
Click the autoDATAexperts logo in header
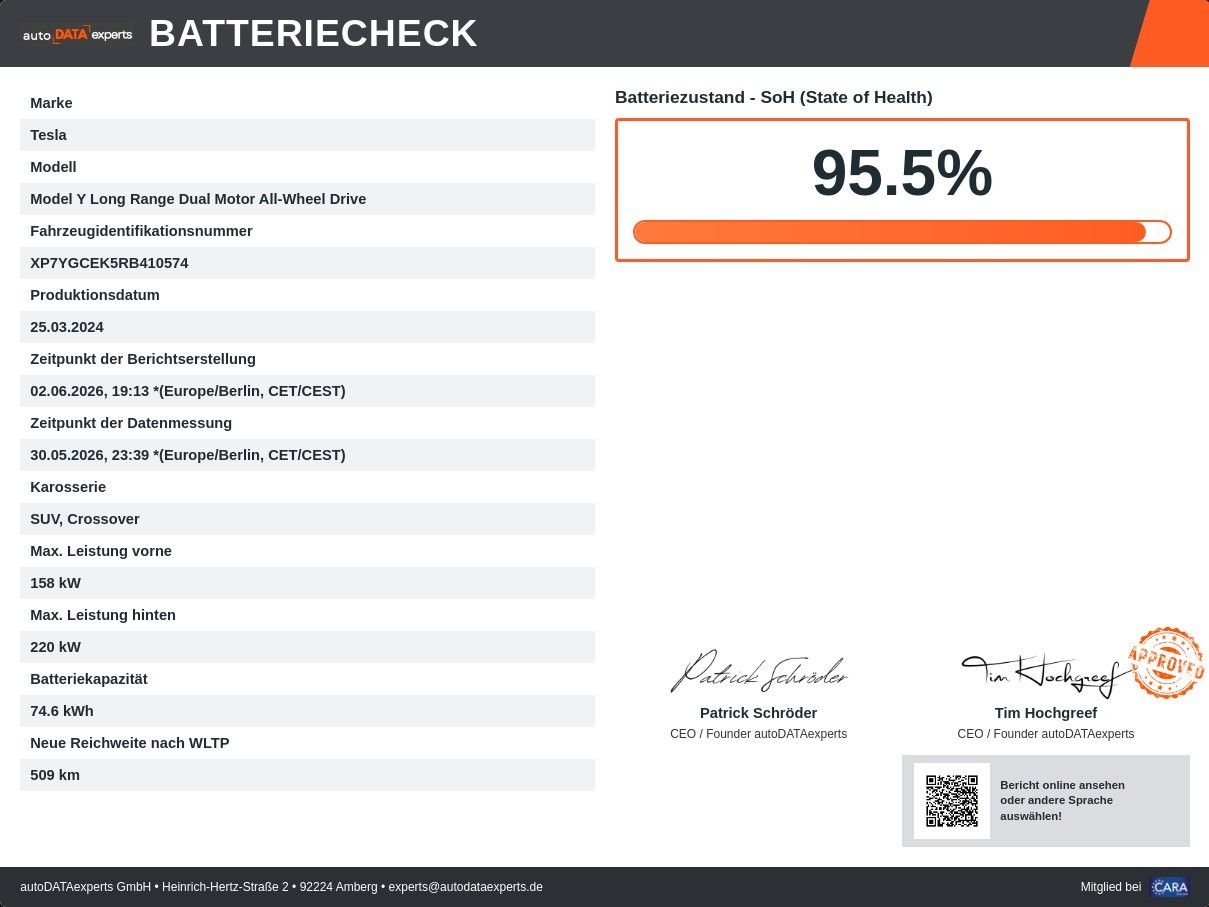(77, 34)
